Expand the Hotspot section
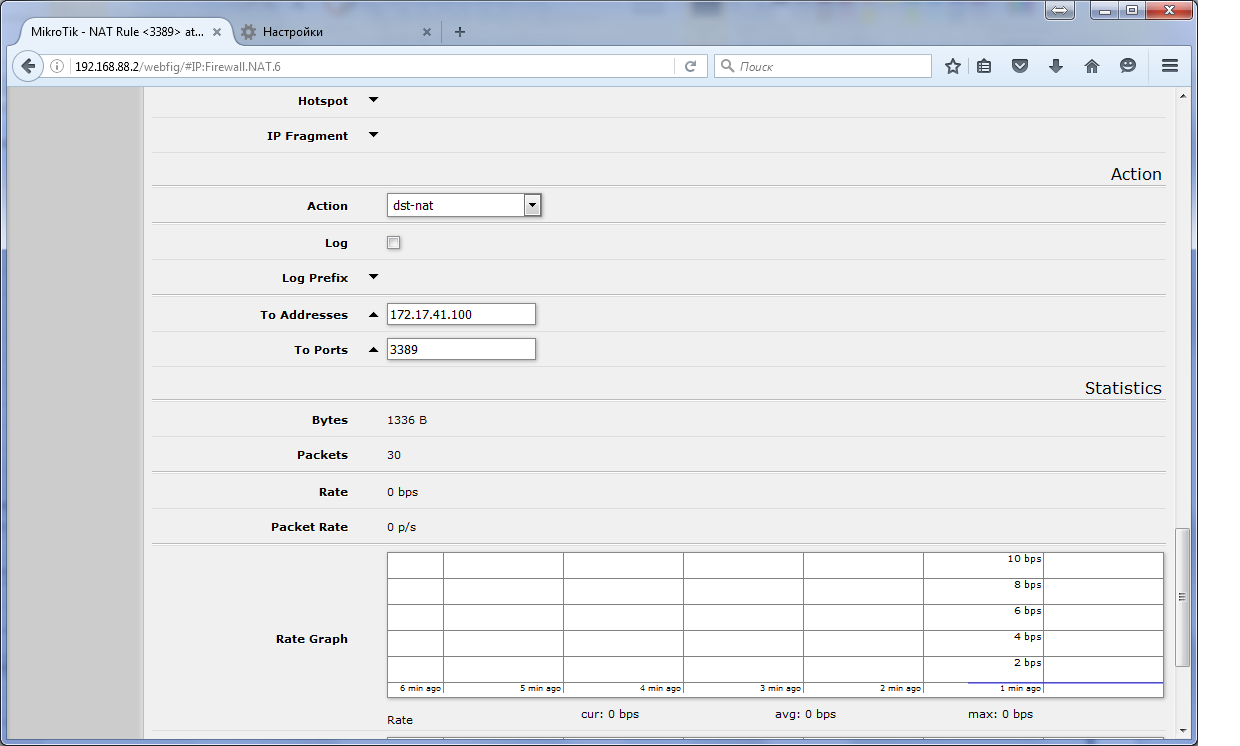 tap(373, 100)
